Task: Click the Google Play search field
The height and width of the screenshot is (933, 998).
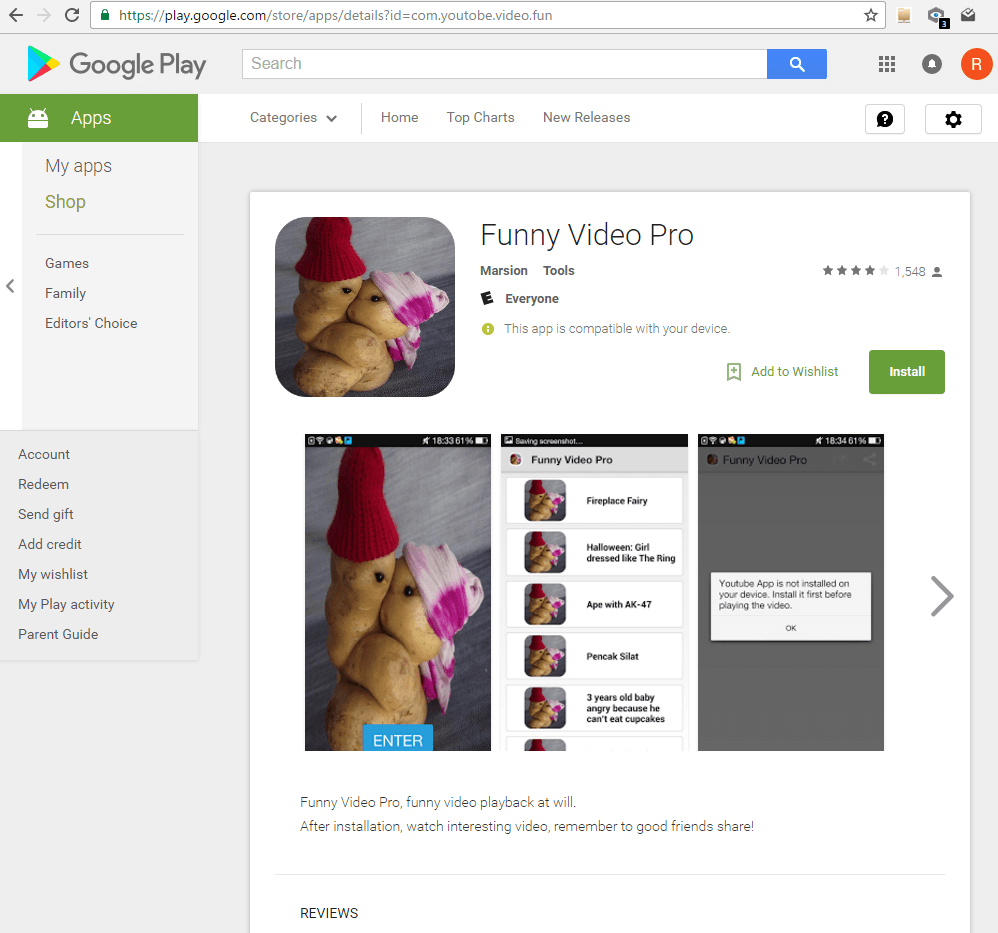Action: (x=504, y=64)
